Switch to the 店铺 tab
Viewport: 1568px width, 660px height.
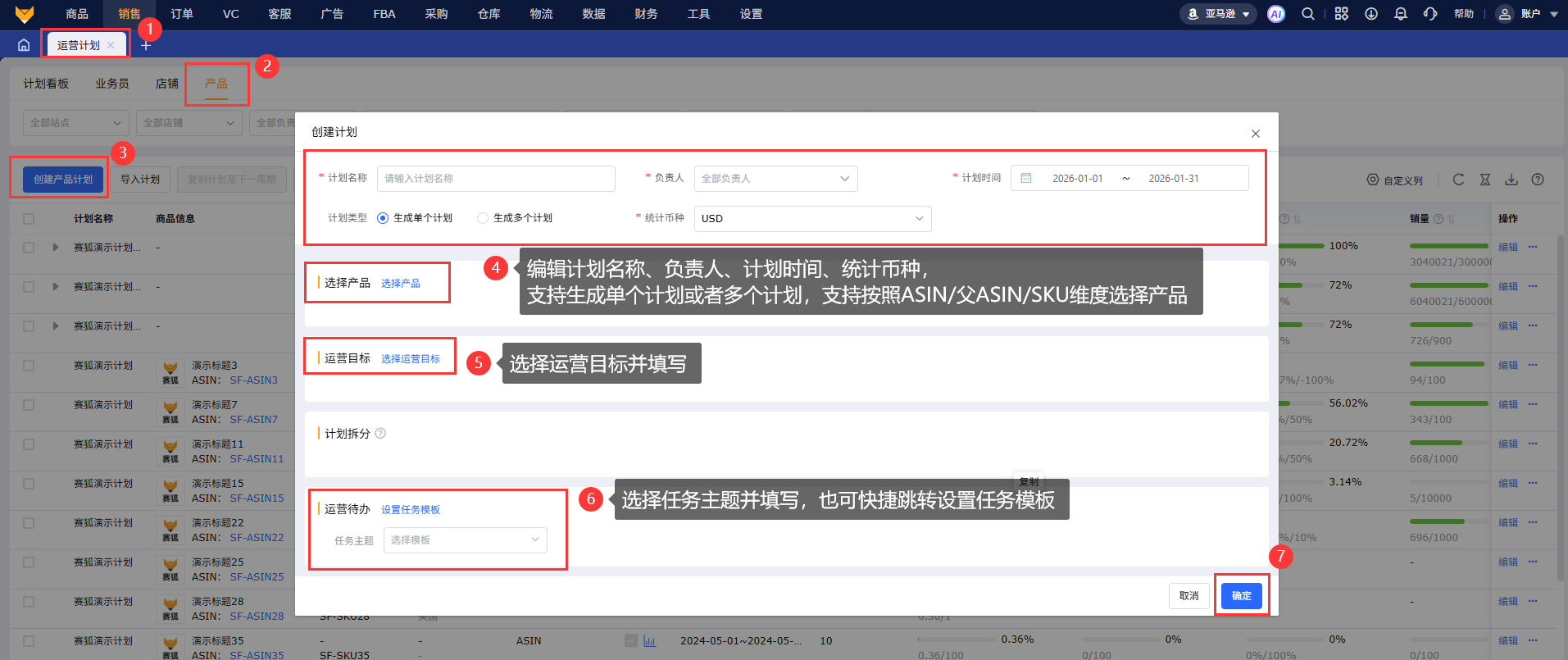167,84
